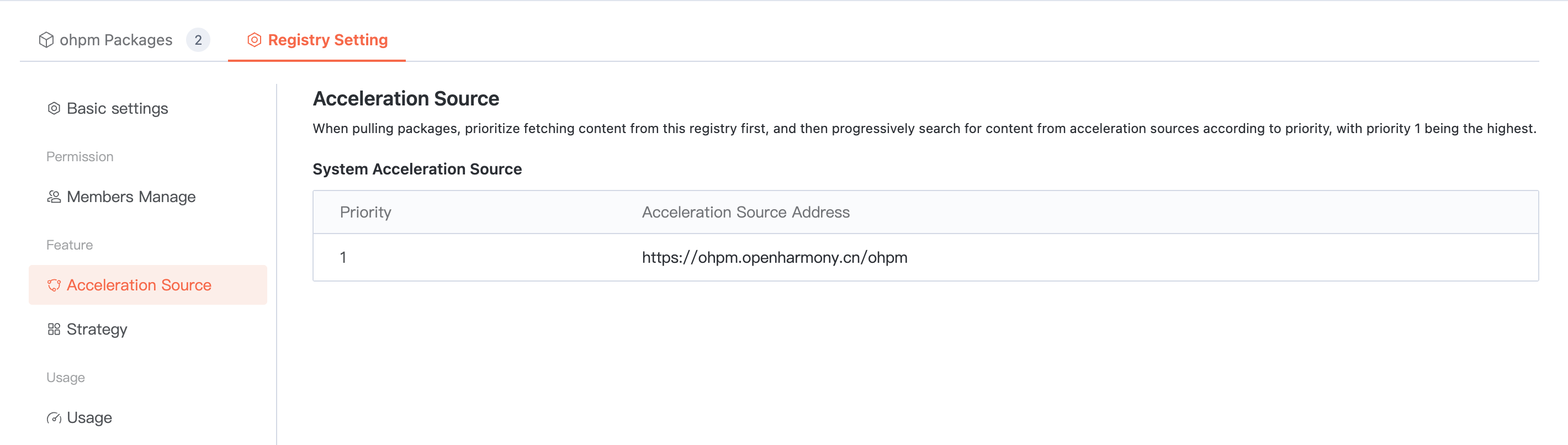Click the ohpm.openharmony.cn source address
1568x445 pixels.
click(774, 257)
